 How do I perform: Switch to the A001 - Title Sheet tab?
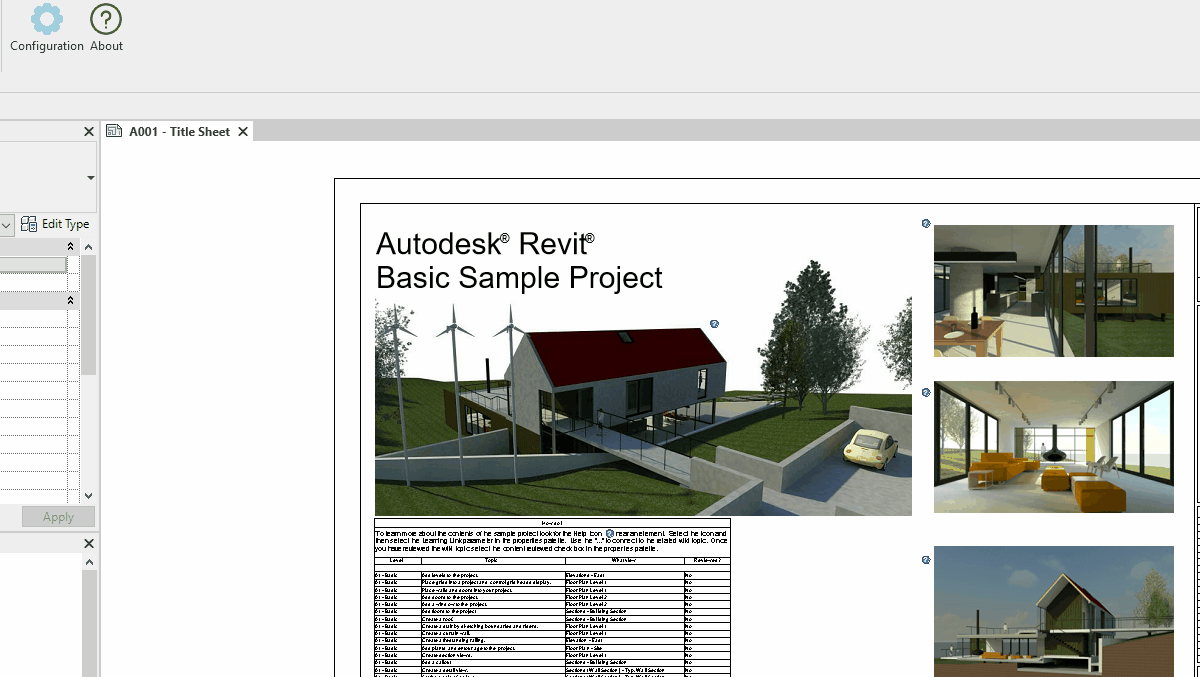179,132
